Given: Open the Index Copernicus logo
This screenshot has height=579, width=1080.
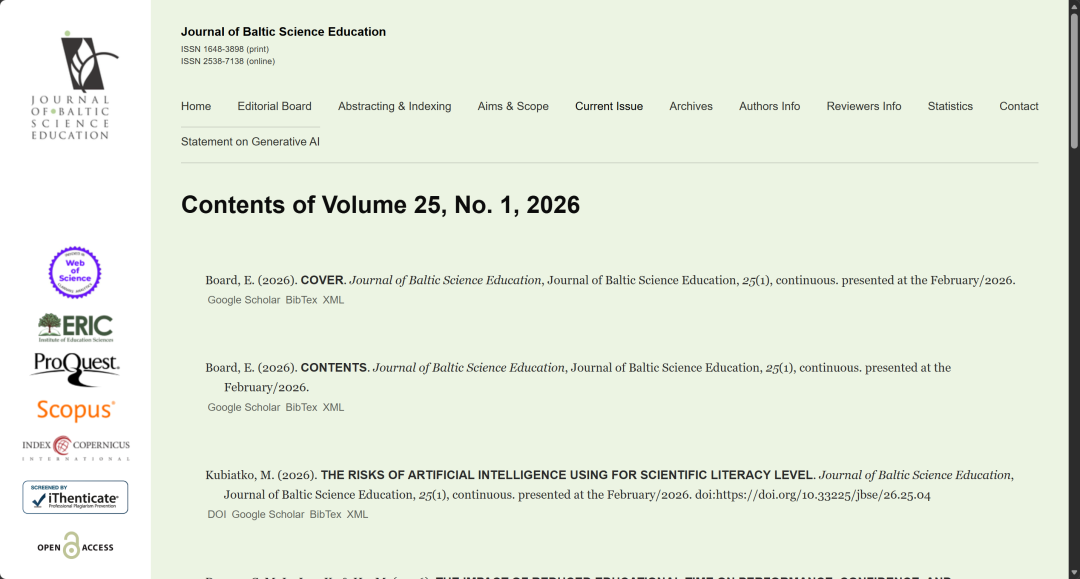Looking at the screenshot, I should point(76,448).
